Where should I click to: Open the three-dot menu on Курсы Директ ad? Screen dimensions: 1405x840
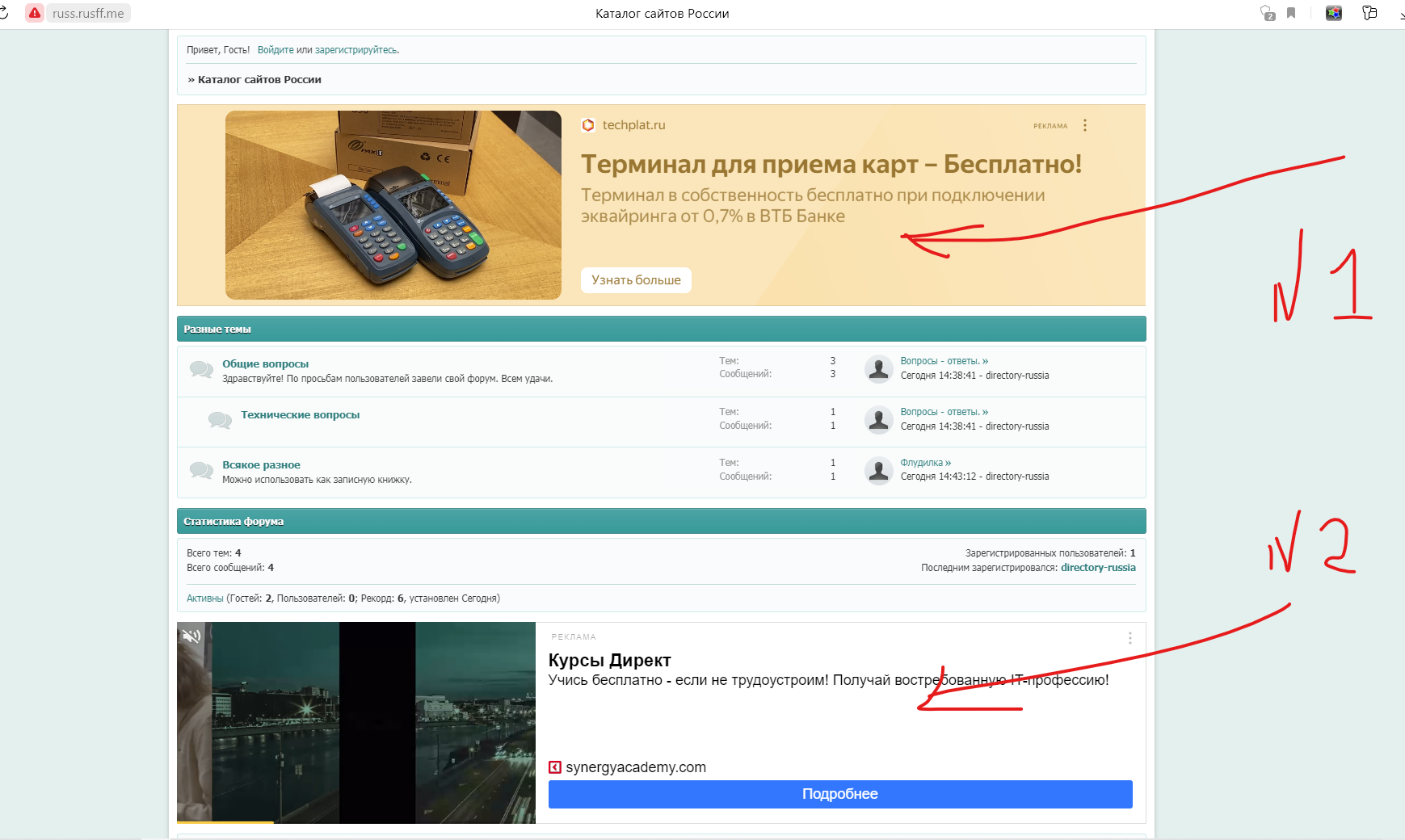(x=1129, y=638)
